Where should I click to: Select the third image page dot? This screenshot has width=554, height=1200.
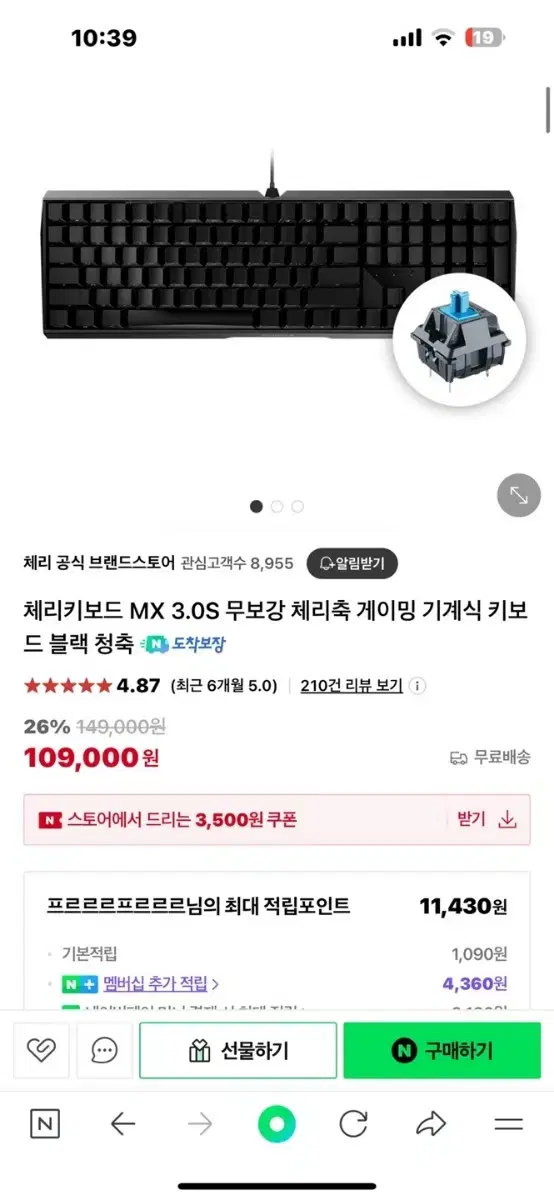tap(297, 506)
